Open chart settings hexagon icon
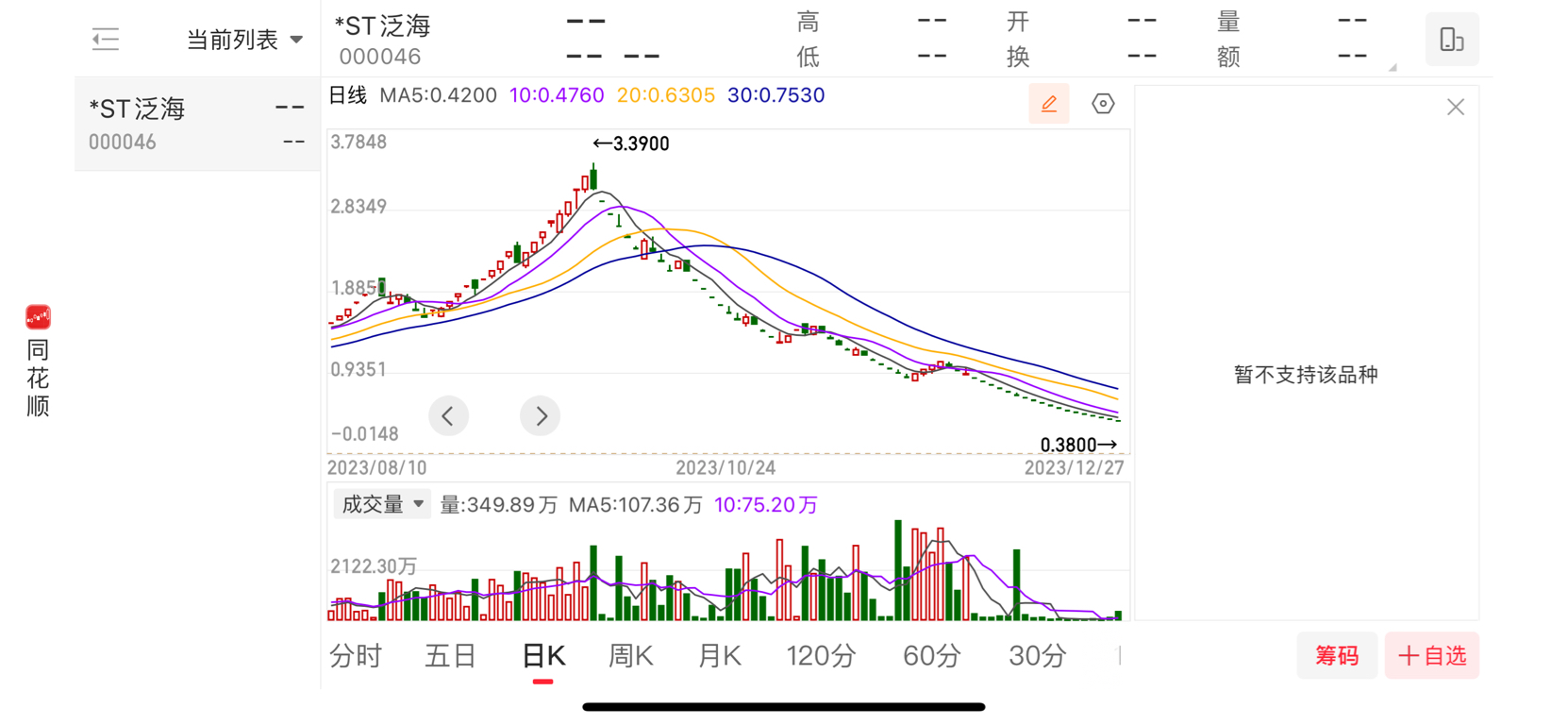The width and height of the screenshot is (1568, 725). pos(1103,104)
